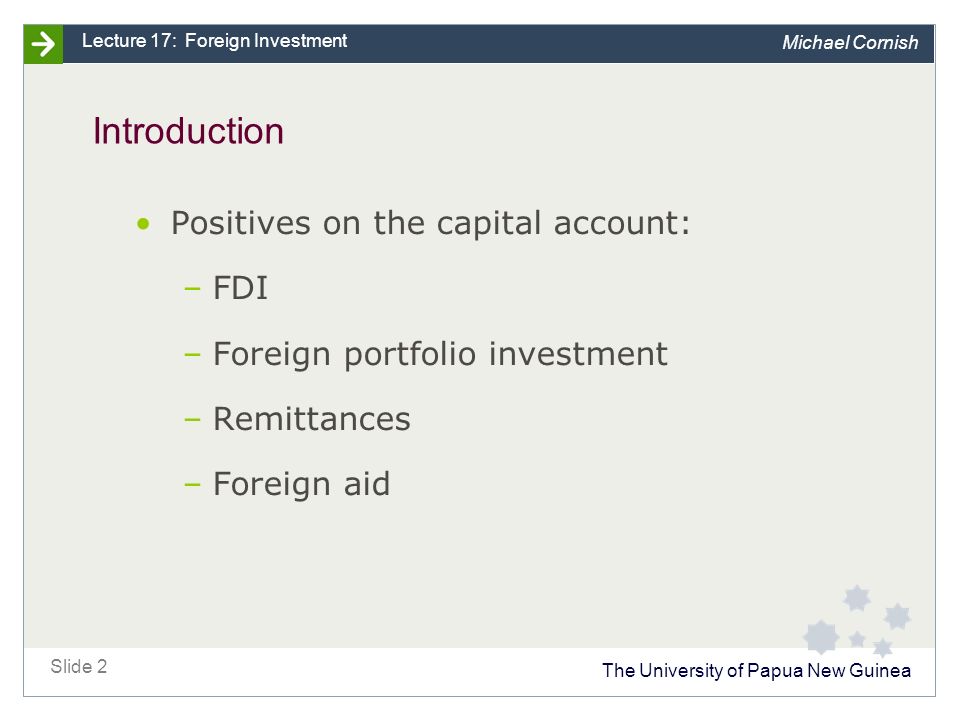Click the 'Remittances' bullet item
This screenshot has height=720, width=960.
[312, 419]
